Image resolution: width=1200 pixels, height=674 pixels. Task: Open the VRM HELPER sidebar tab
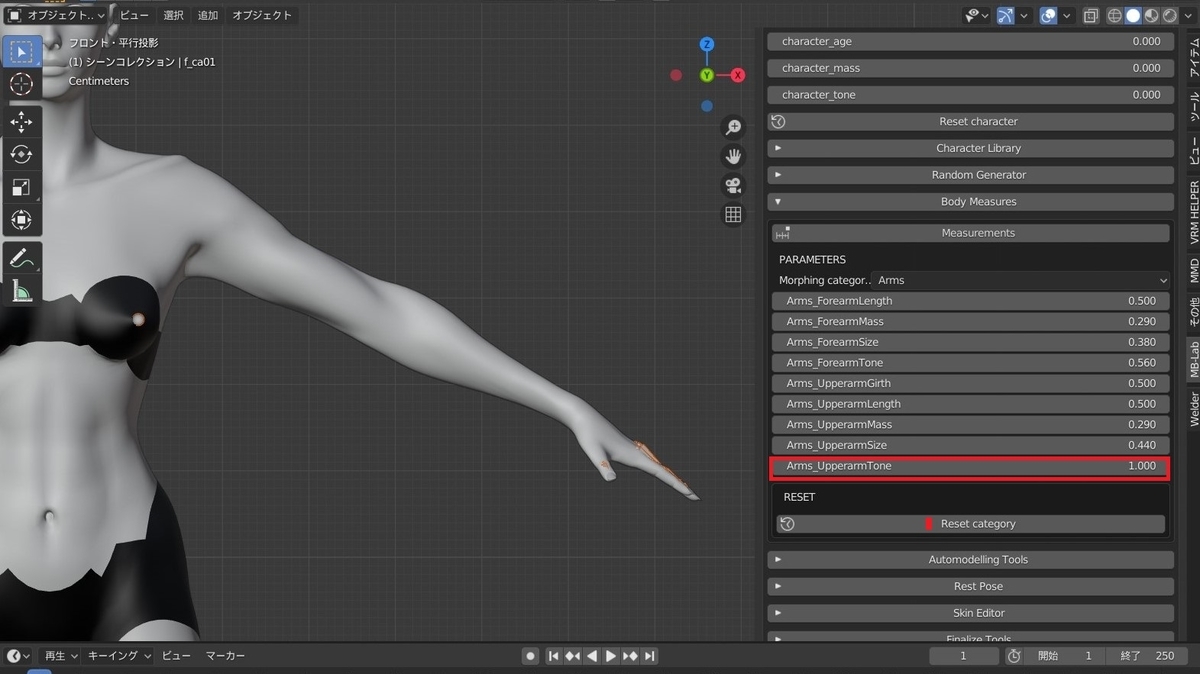pos(1193,213)
